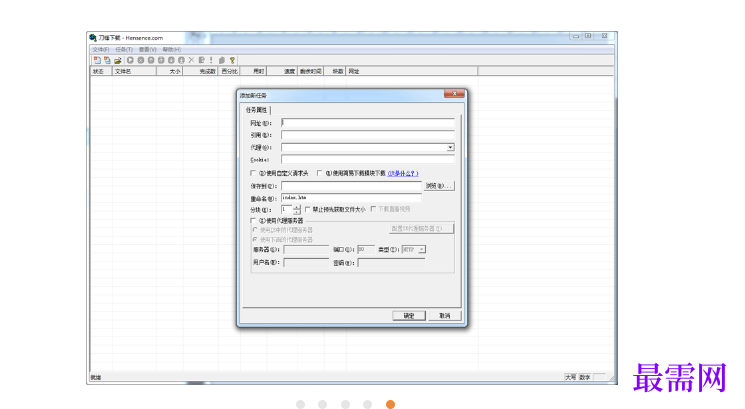Click the 百分比 column header
The height and width of the screenshot is (409, 745).
(229, 71)
